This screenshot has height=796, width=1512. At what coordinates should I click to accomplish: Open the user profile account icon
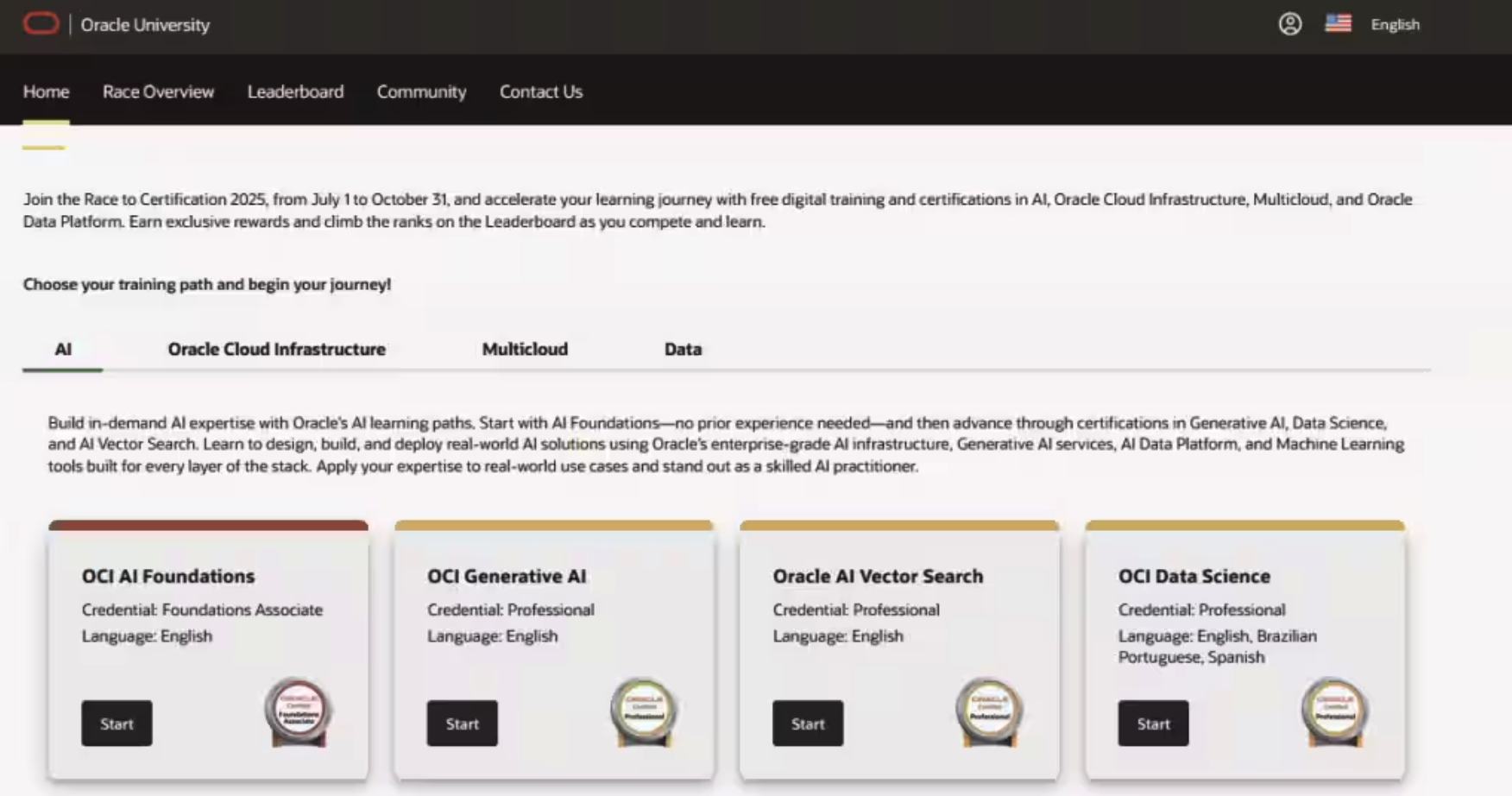tap(1290, 24)
